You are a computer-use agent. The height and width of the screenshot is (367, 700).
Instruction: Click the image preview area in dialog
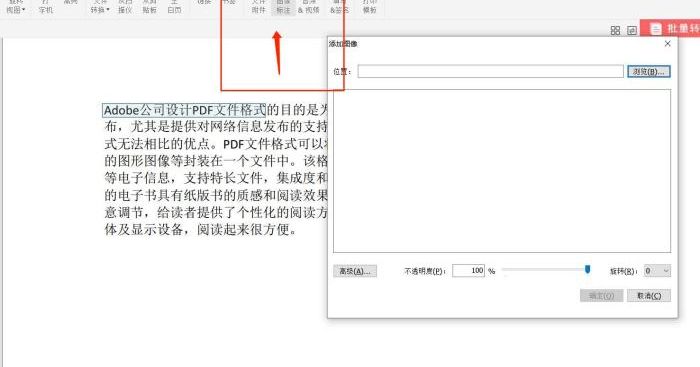point(502,171)
